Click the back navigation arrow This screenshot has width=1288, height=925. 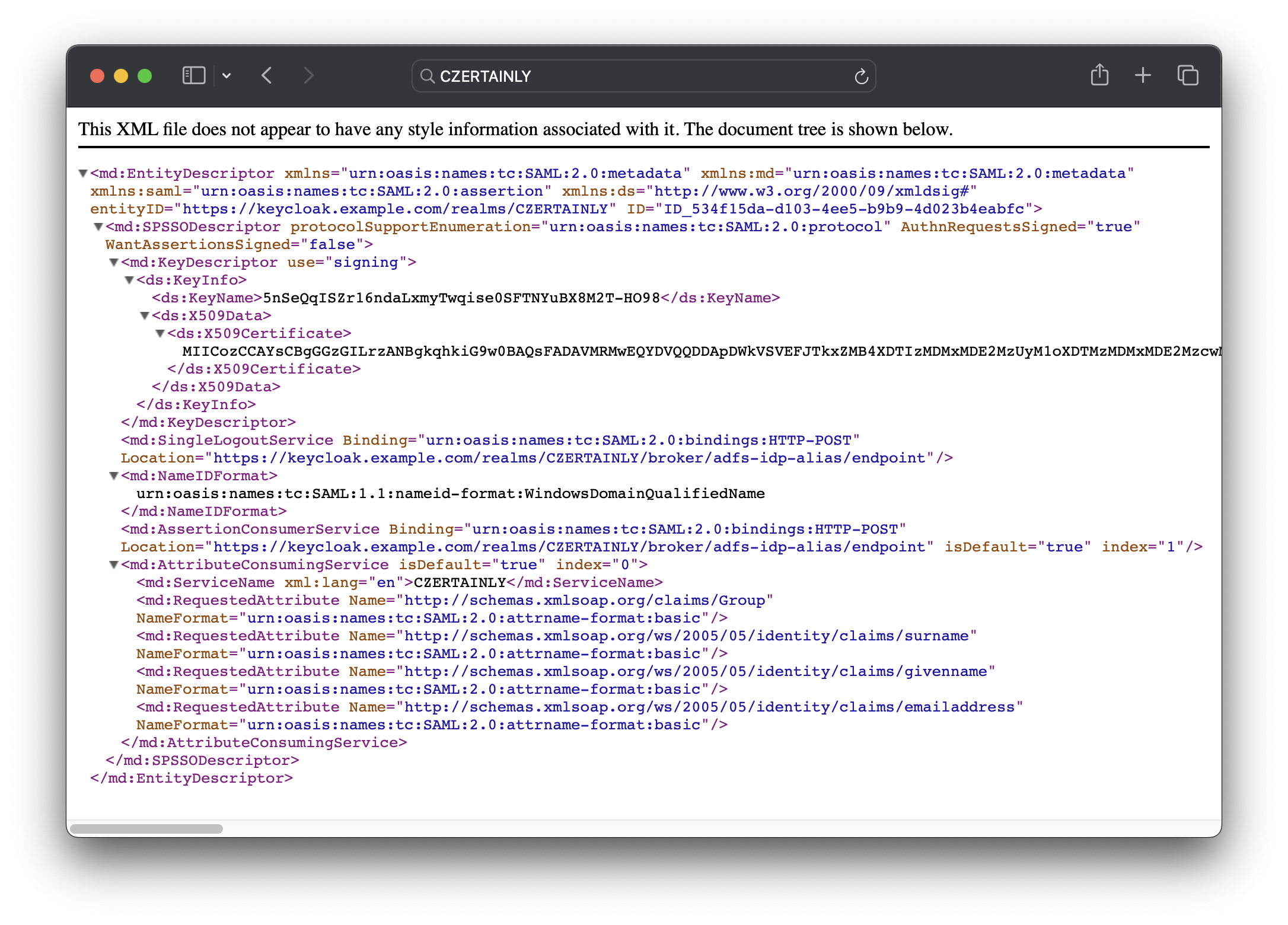[x=266, y=75]
